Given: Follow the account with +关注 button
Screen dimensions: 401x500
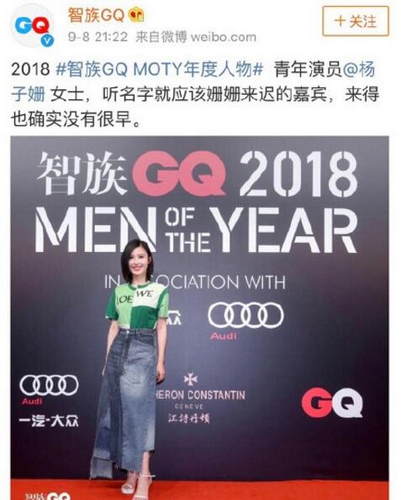Looking at the screenshot, I should [x=355, y=21].
